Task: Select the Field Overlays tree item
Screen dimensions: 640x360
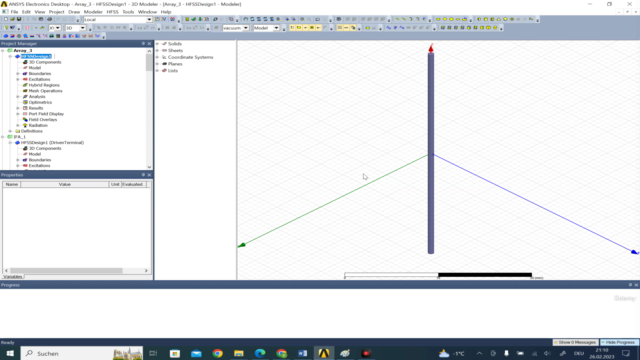Action: [43, 120]
